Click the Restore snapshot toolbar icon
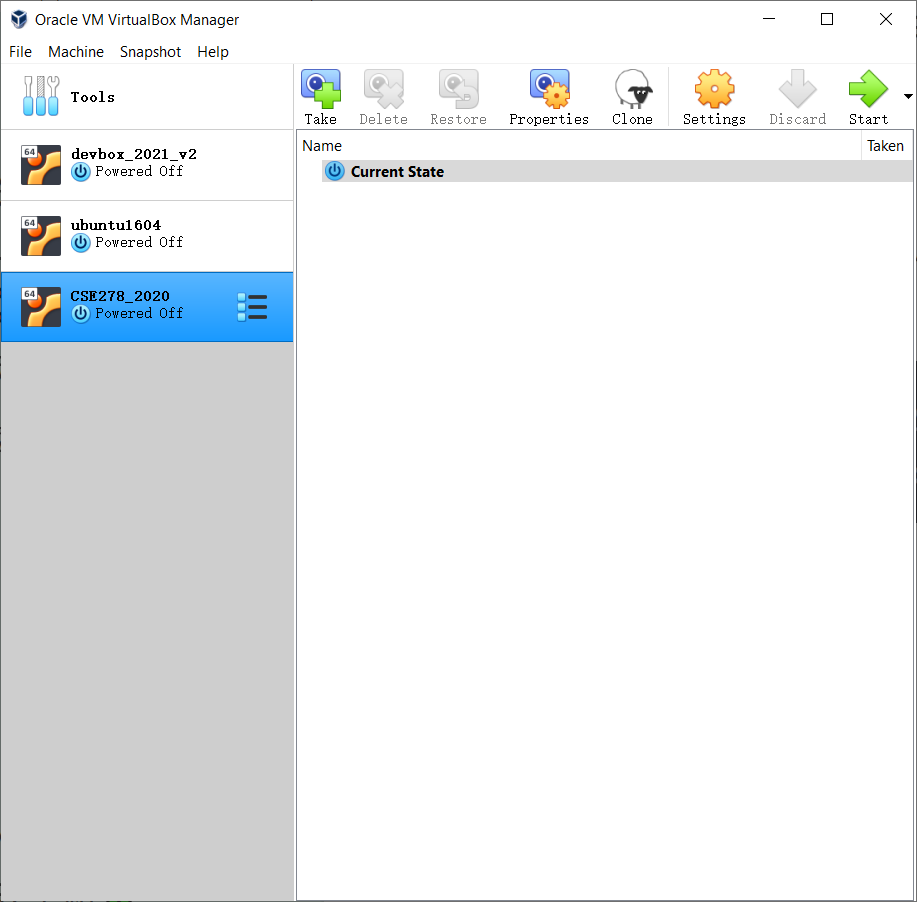917x902 pixels. click(458, 97)
